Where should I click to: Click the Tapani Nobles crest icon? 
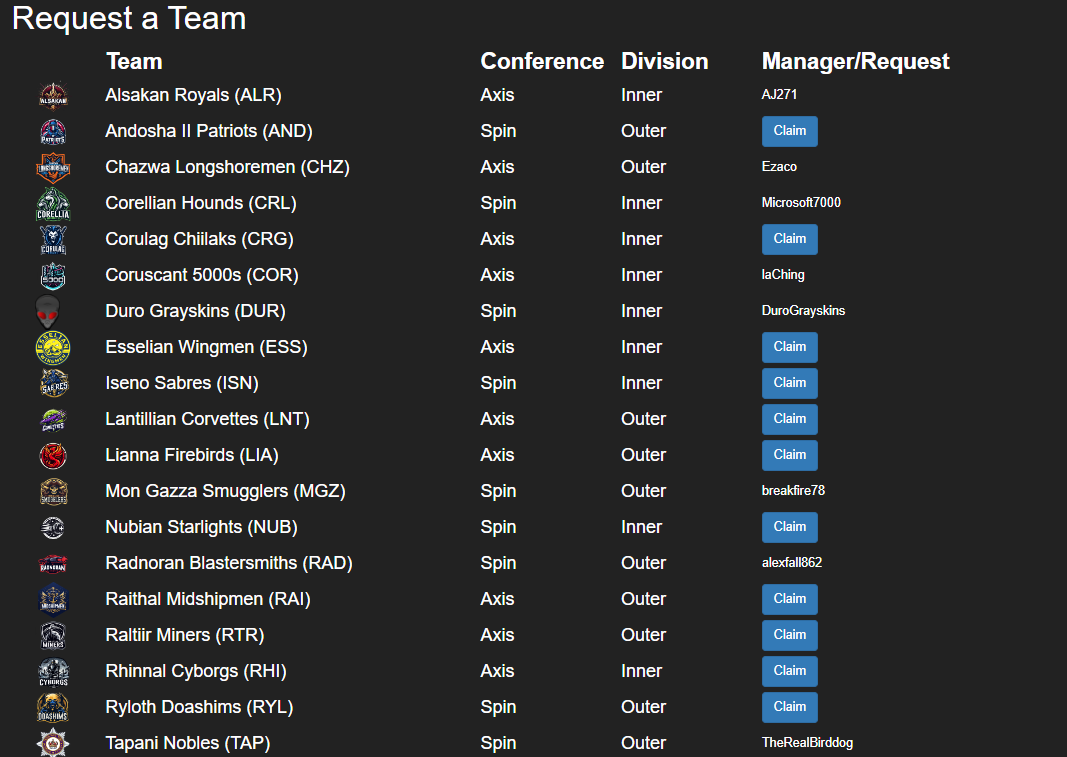point(54,743)
